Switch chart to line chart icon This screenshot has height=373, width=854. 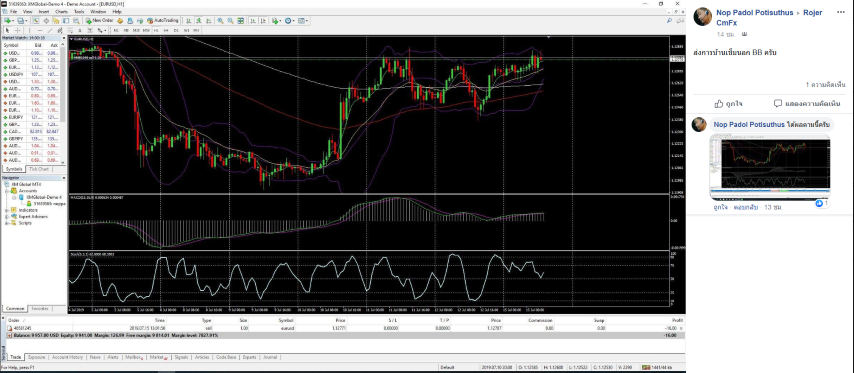(209, 21)
